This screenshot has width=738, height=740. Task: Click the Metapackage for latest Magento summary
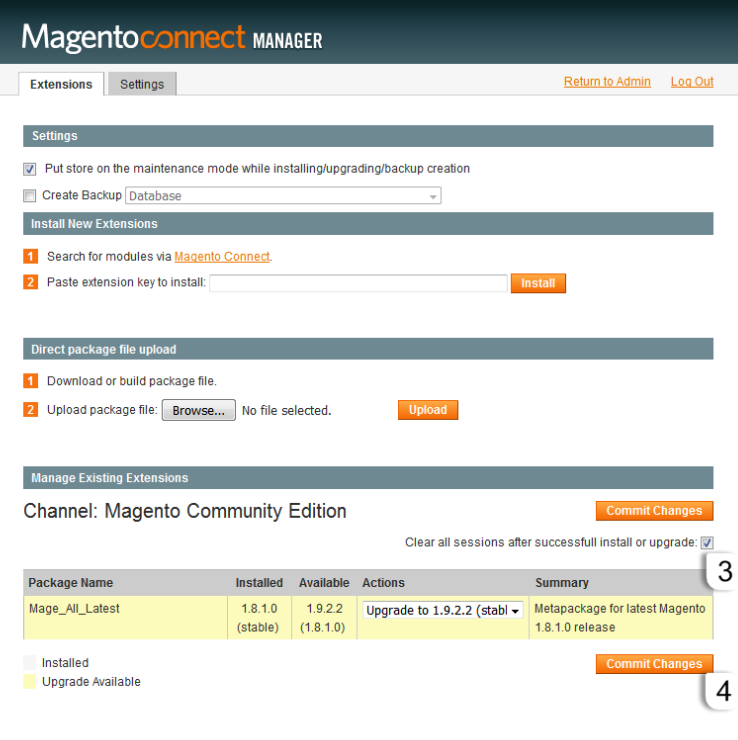620,618
